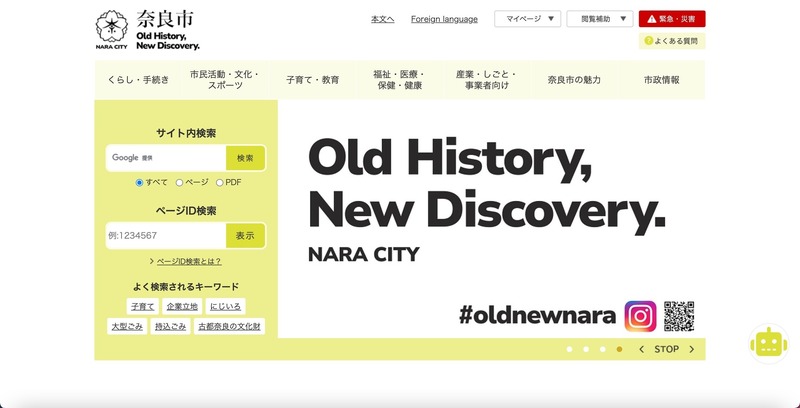Open the くらし・手続き menu
800x408 pixels.
pyautogui.click(x=138, y=80)
